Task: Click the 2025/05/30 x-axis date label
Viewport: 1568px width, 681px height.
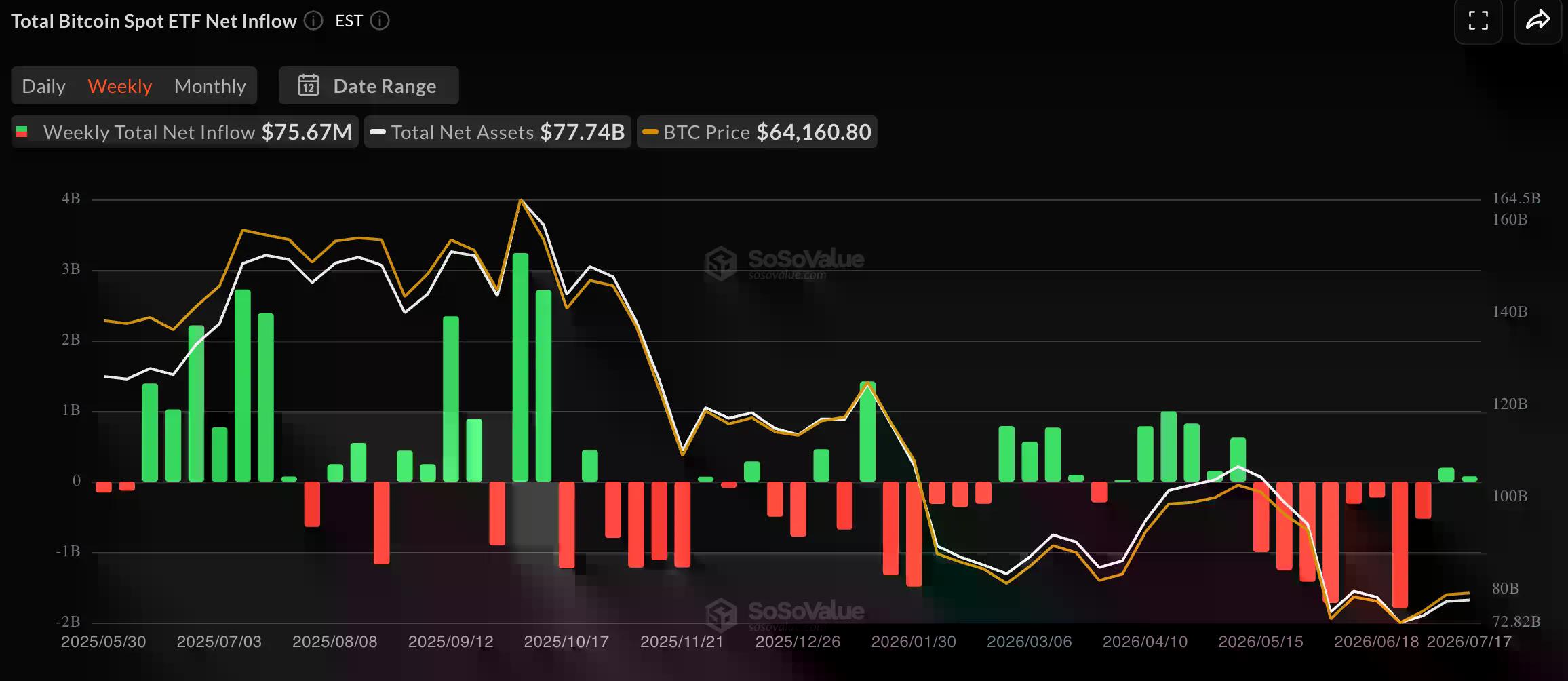Action: coord(103,642)
